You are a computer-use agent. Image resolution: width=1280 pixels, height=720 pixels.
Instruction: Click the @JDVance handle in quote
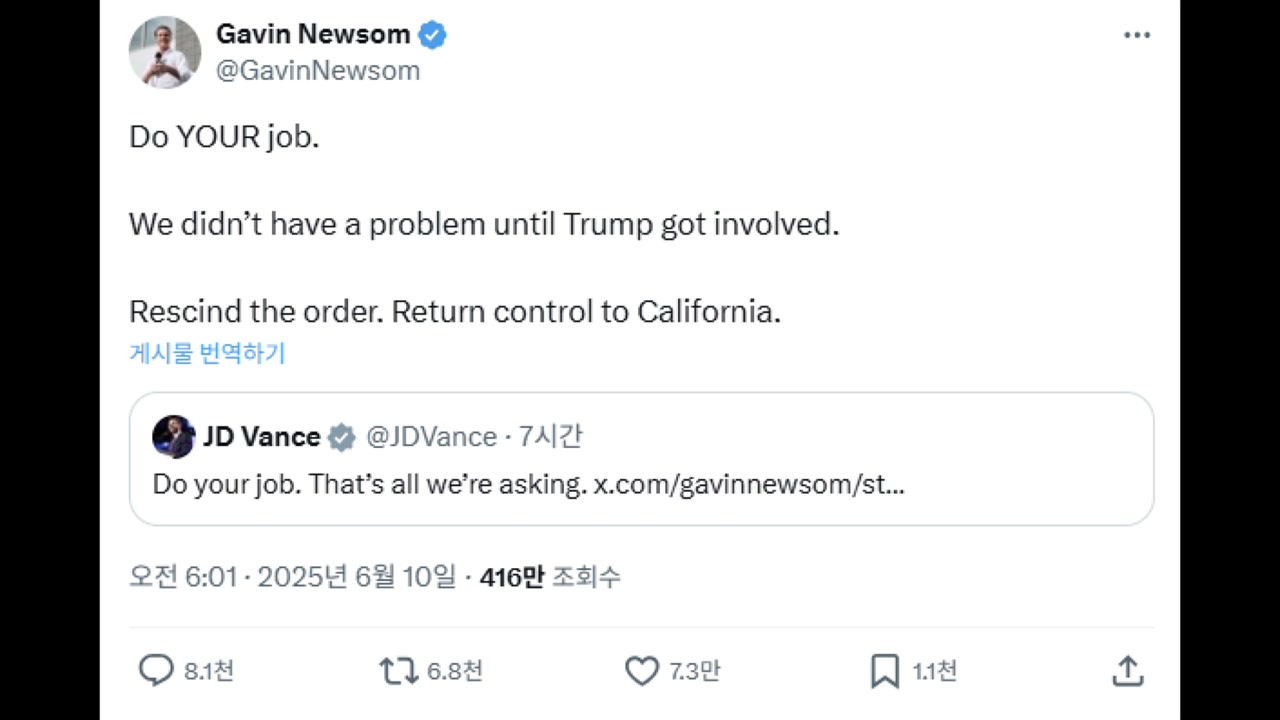click(431, 437)
